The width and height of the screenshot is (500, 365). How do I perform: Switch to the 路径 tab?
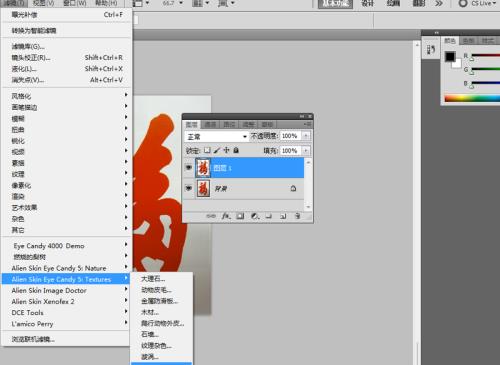click(x=229, y=124)
